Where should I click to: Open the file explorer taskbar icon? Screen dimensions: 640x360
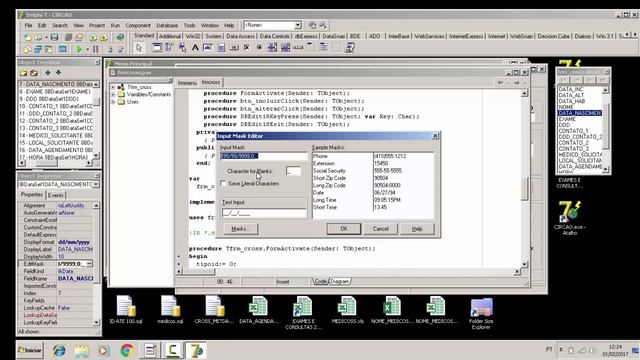tap(82, 351)
